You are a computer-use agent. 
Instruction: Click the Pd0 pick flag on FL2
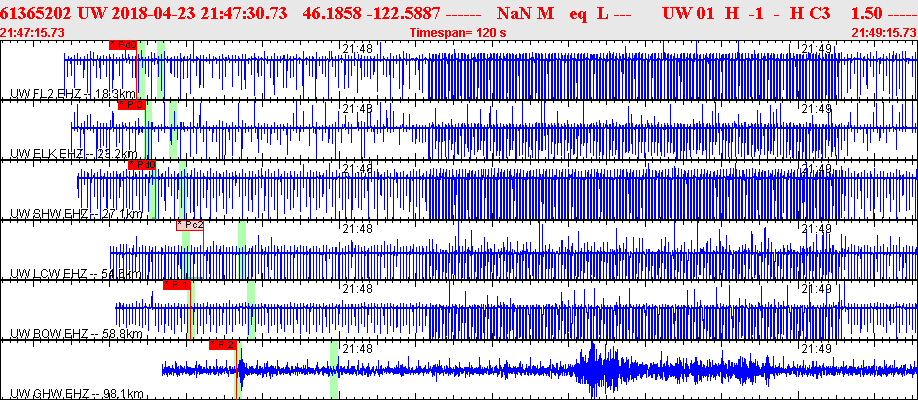click(x=123, y=45)
